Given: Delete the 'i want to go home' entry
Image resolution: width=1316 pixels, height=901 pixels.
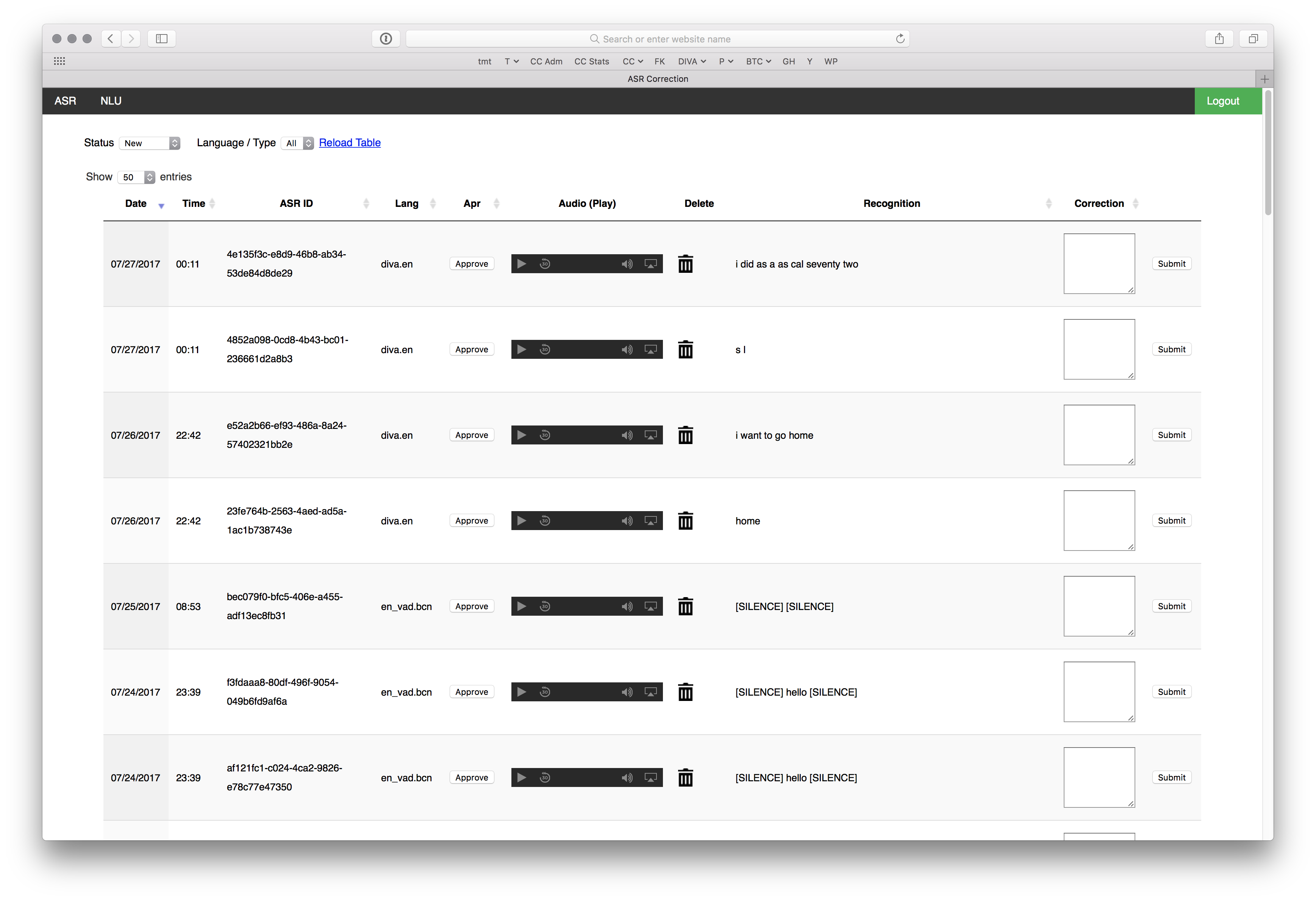Looking at the screenshot, I should [685, 435].
